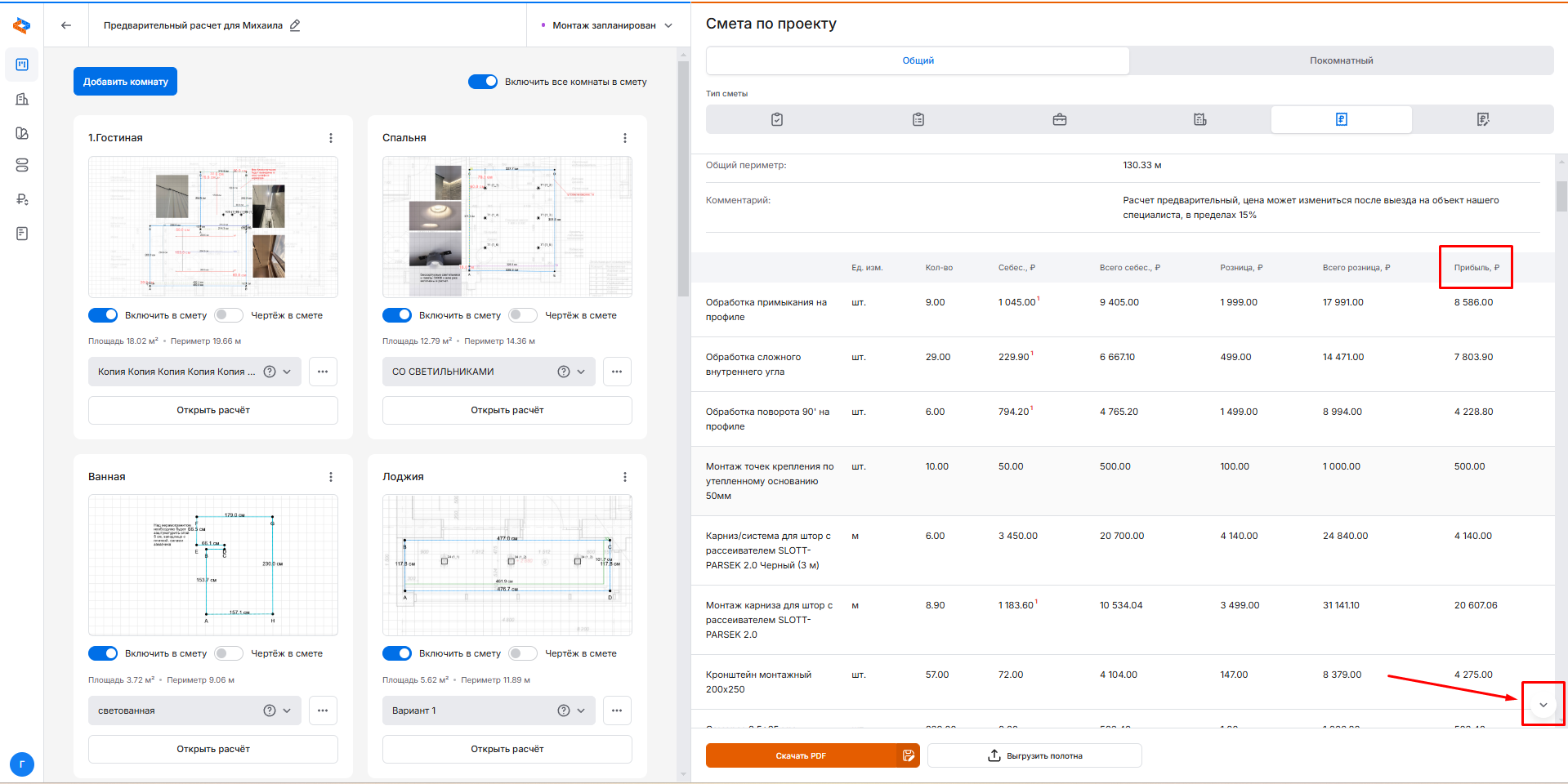Open three-dot menu for Спальня room
1568x784 pixels.
[x=624, y=138]
